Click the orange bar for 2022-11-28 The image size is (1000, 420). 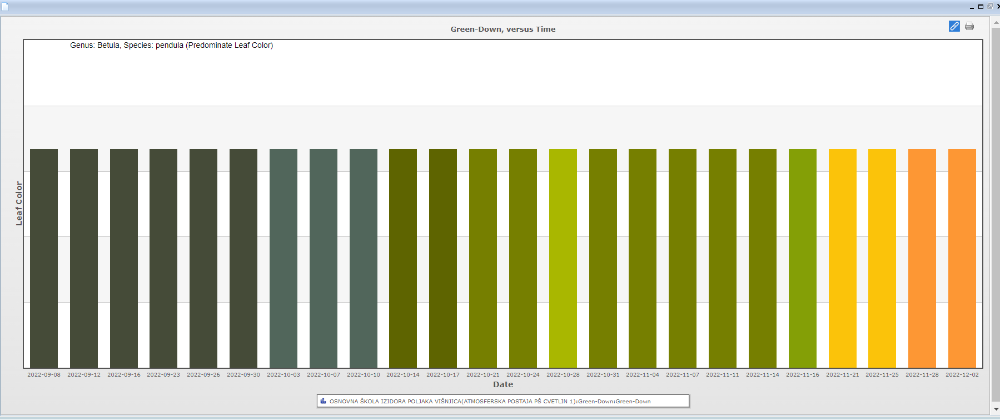pyautogui.click(x=922, y=258)
